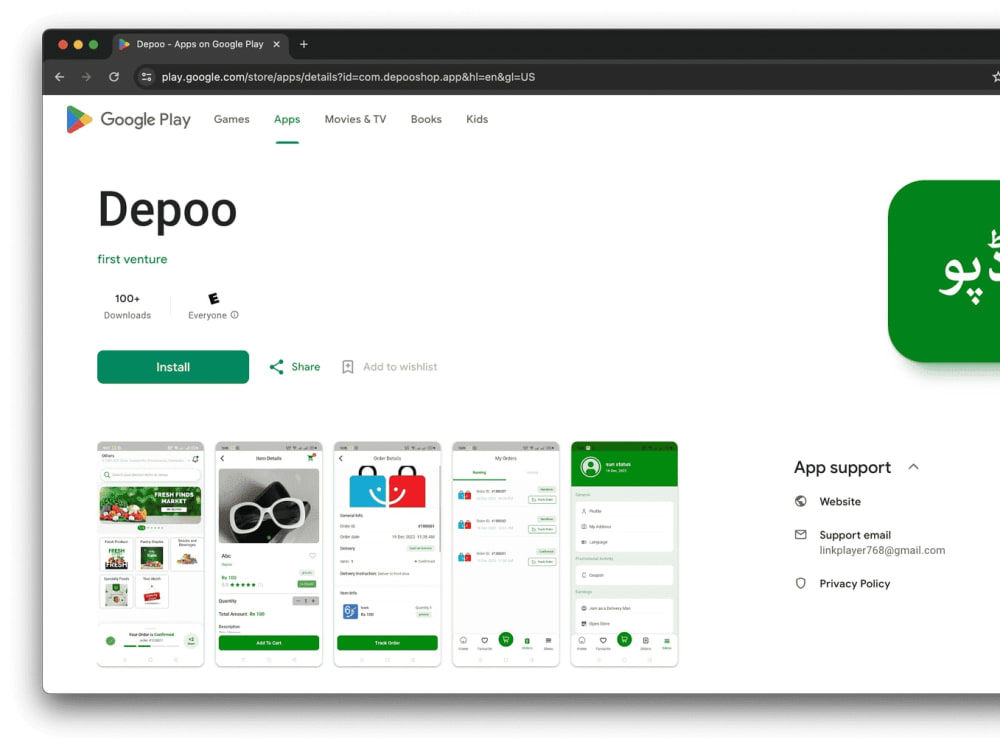The height and width of the screenshot is (750, 1000).
Task: Click the Privacy Policy shield icon
Action: [800, 584]
